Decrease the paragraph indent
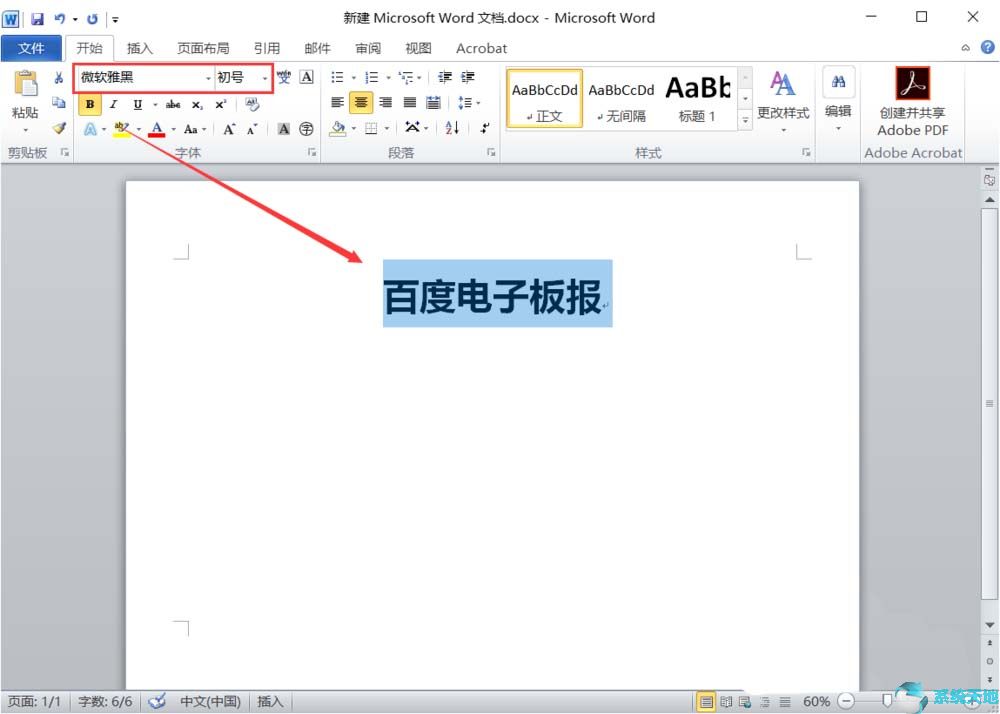 point(445,77)
